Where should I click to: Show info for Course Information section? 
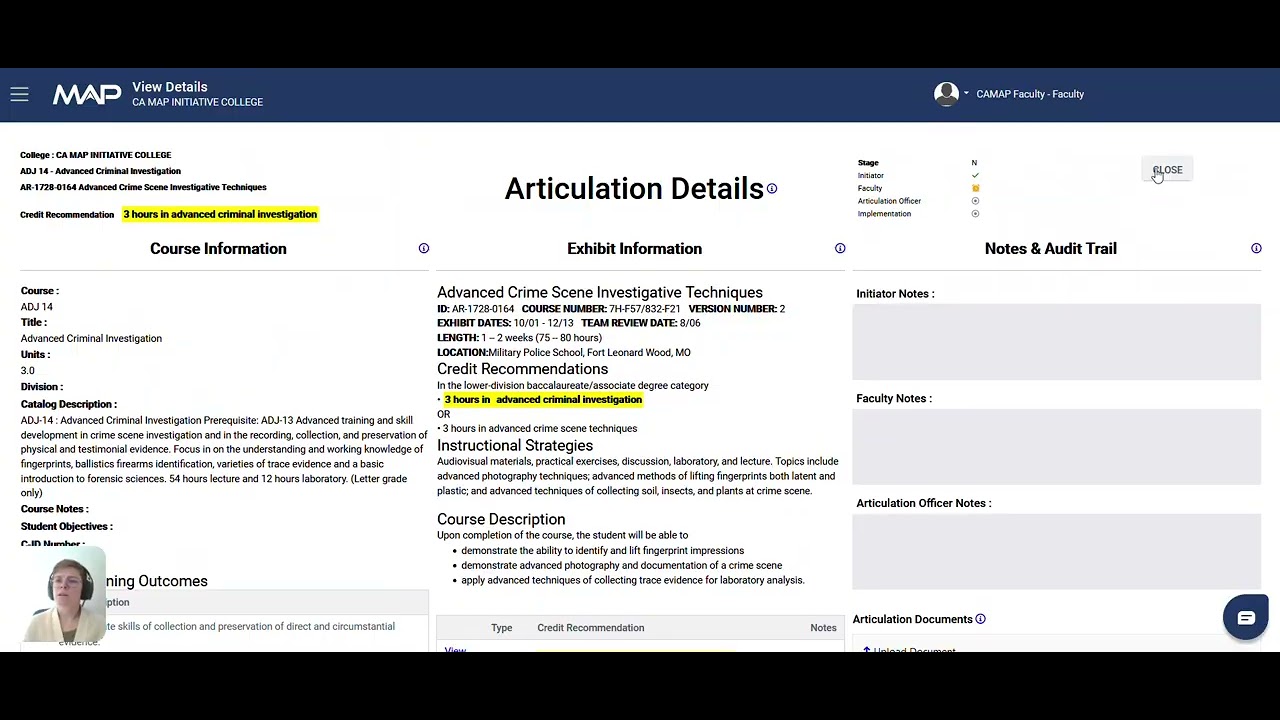(424, 248)
